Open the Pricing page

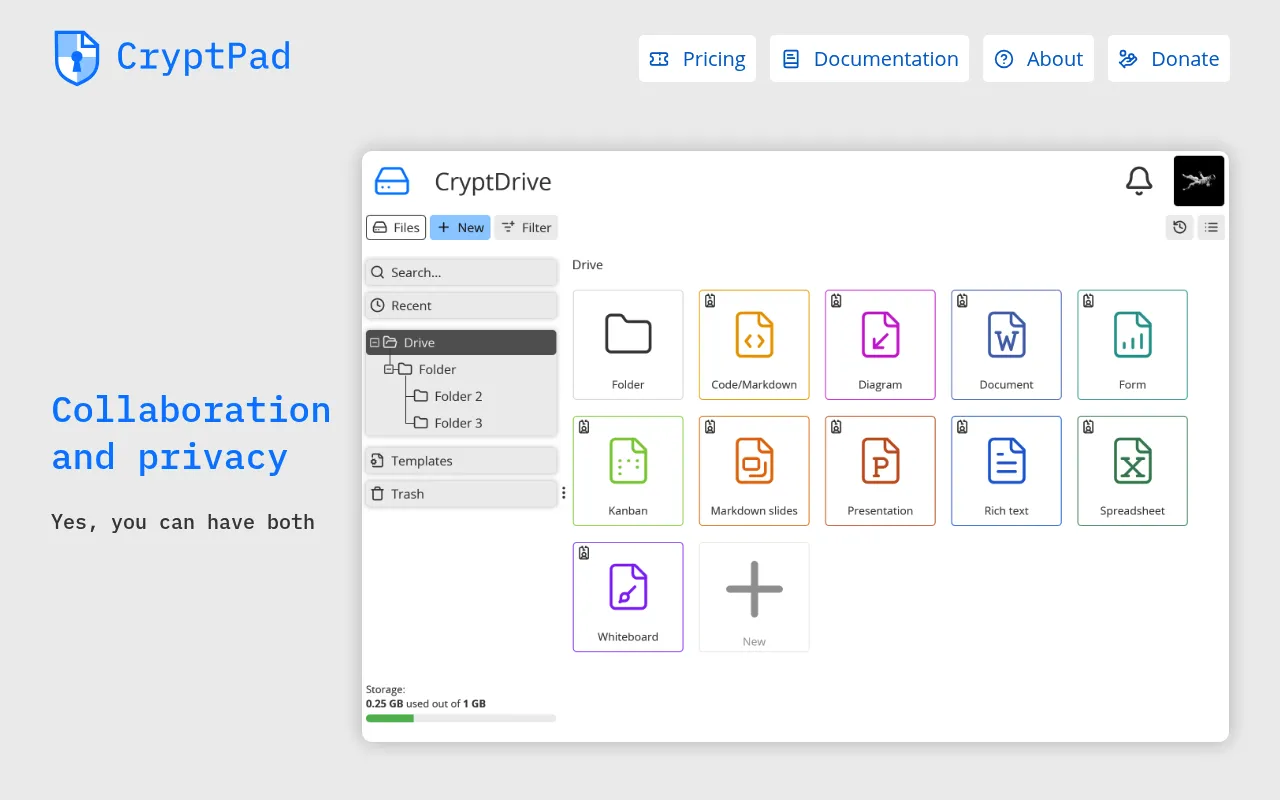(697, 59)
